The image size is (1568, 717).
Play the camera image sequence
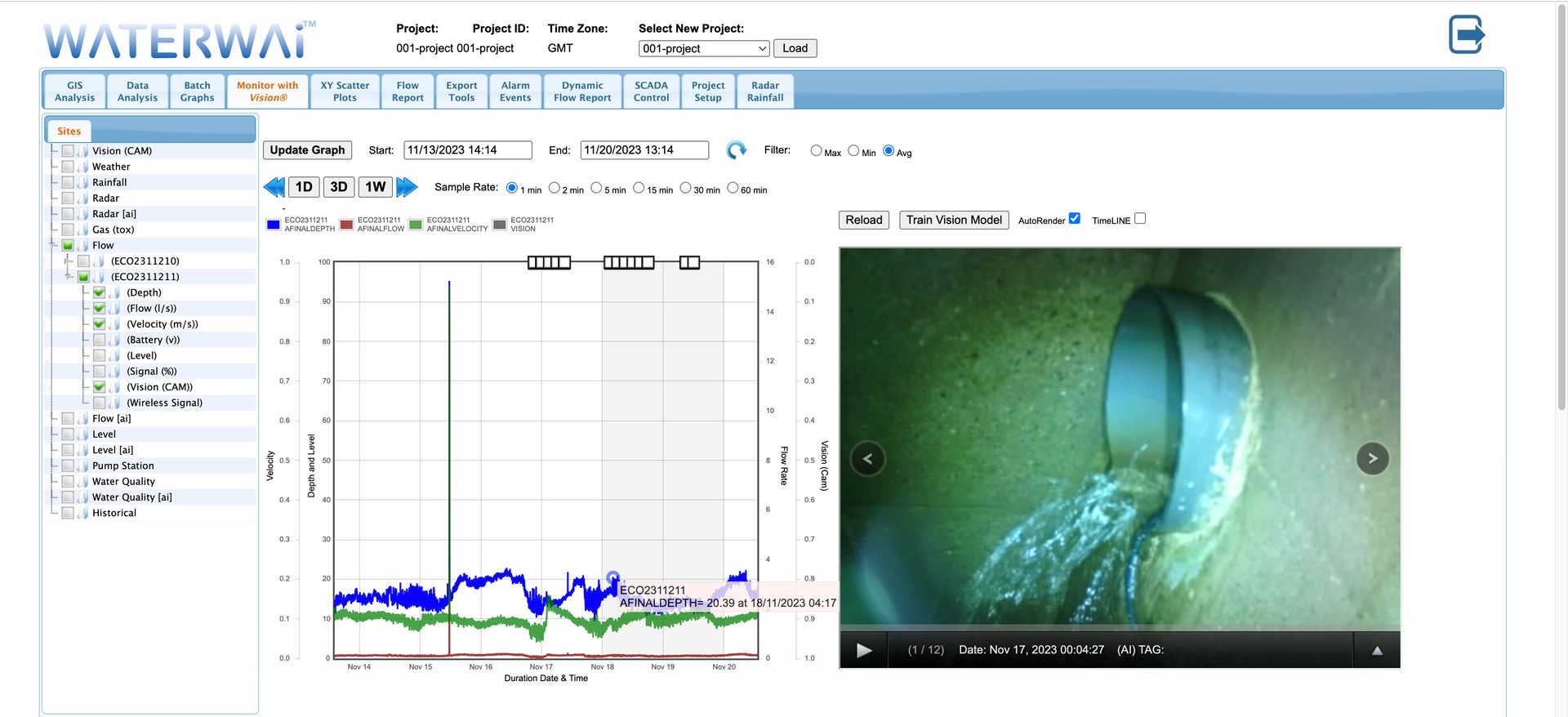tap(864, 650)
